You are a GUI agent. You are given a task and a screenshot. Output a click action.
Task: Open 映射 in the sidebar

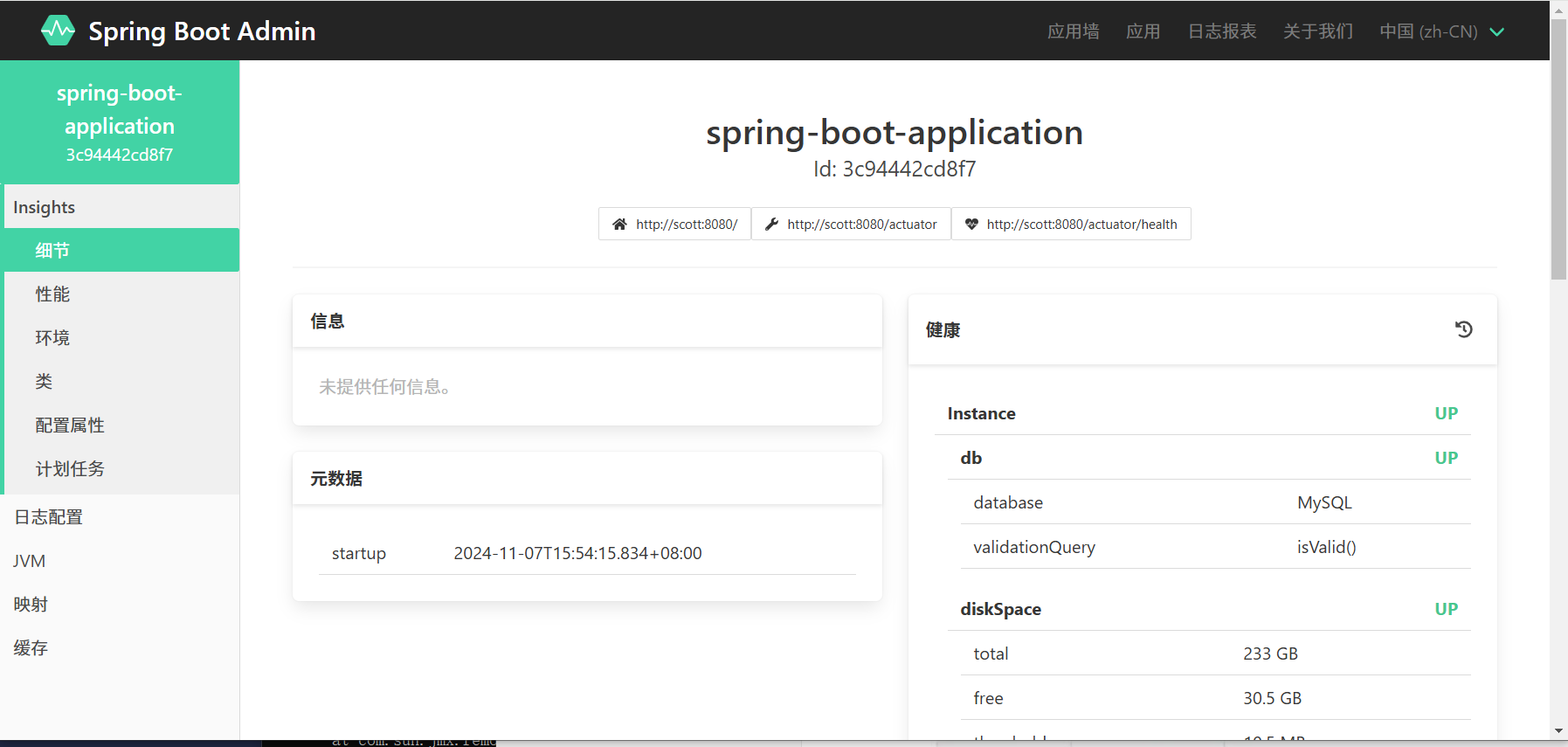tap(120, 604)
